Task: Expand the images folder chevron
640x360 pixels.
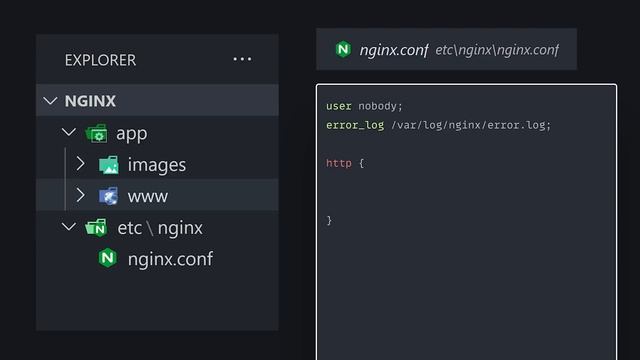Action: tap(80, 164)
